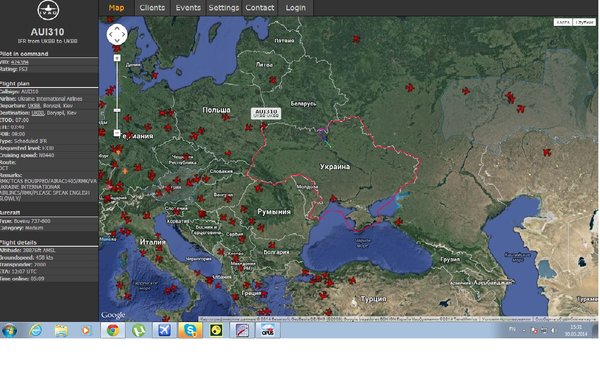Viewport: 600px width, 375px height.
Task: Open Internet Explorer from the taskbar
Action: (36, 330)
